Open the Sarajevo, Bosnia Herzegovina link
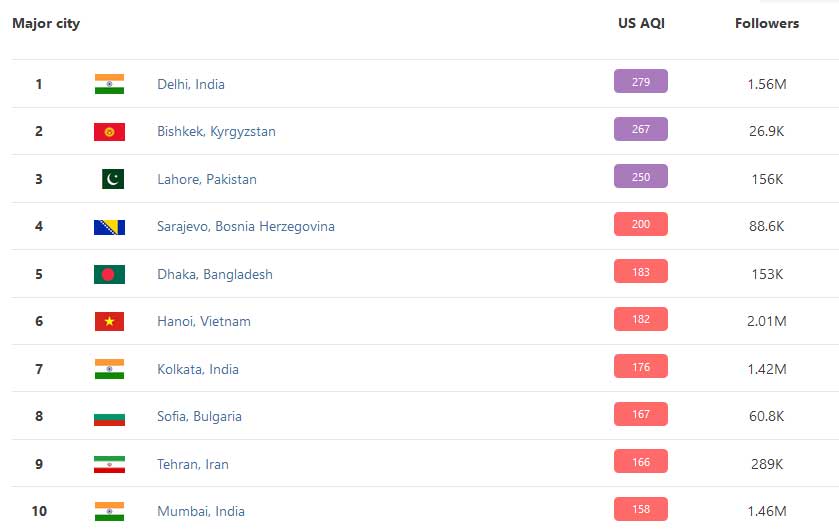Viewport: 839px width, 532px height. [x=246, y=227]
